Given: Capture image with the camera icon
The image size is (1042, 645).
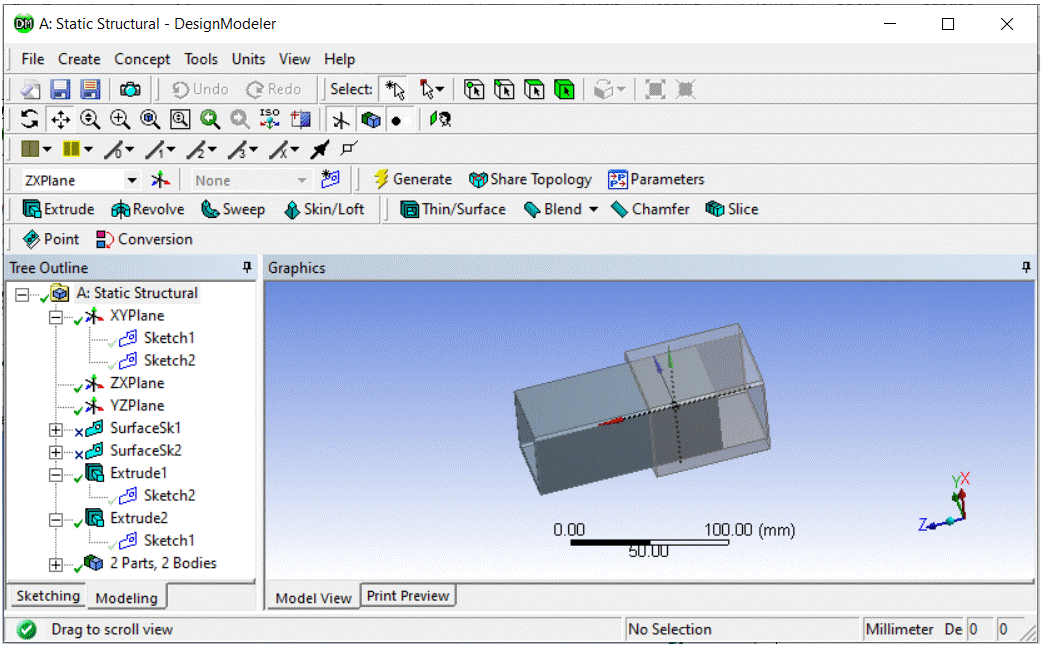Looking at the screenshot, I should (x=130, y=89).
